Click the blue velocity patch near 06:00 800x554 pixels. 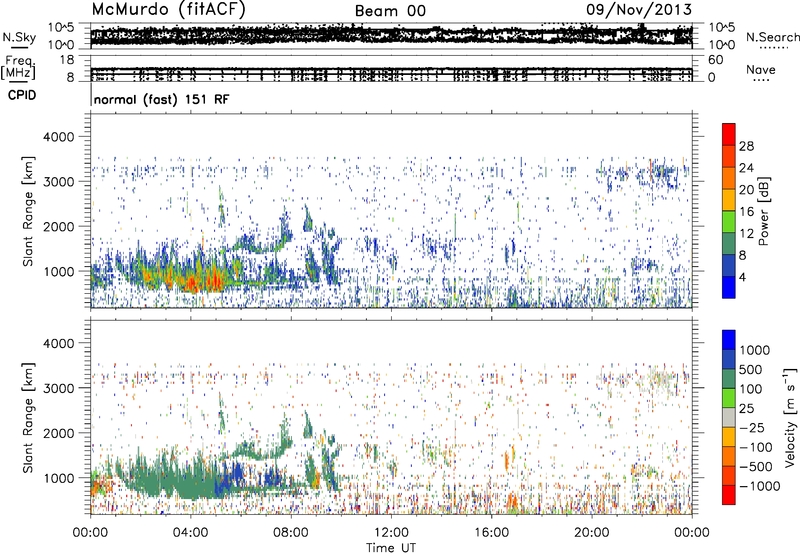click(x=235, y=474)
